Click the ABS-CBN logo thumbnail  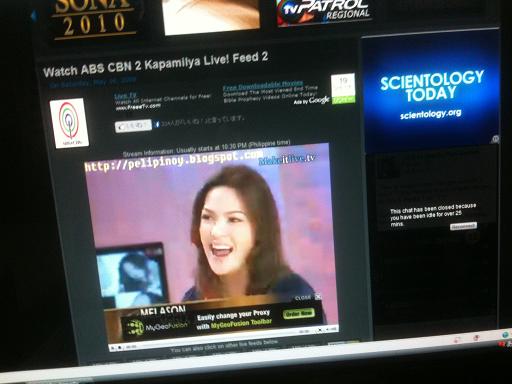tap(69, 123)
